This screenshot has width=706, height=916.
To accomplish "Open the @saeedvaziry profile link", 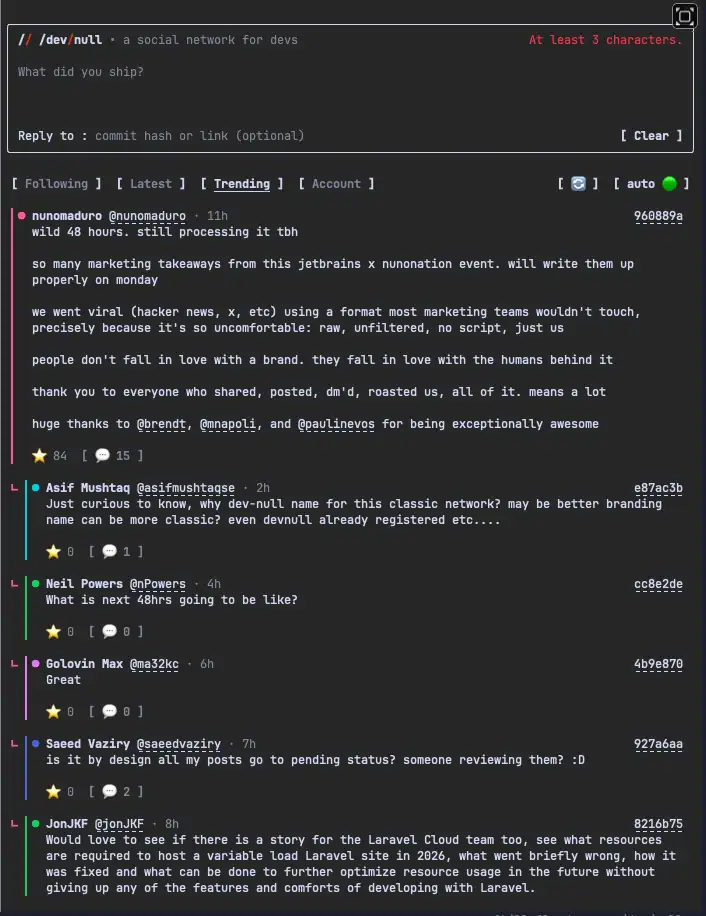I will (x=179, y=744).
